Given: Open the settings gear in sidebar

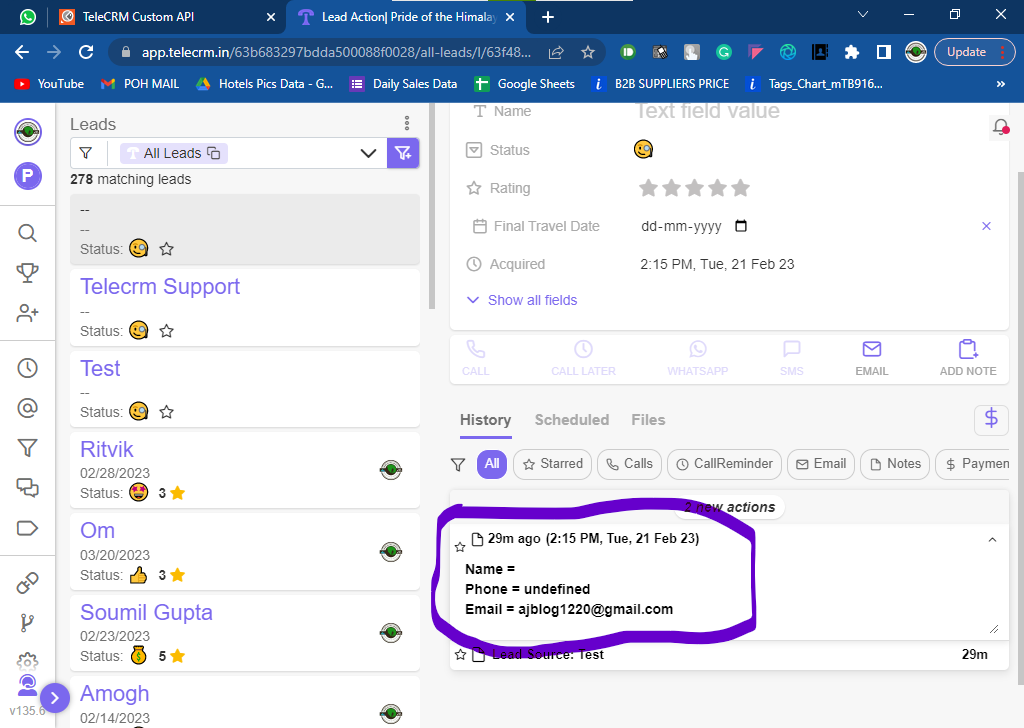Looking at the screenshot, I should 27,661.
